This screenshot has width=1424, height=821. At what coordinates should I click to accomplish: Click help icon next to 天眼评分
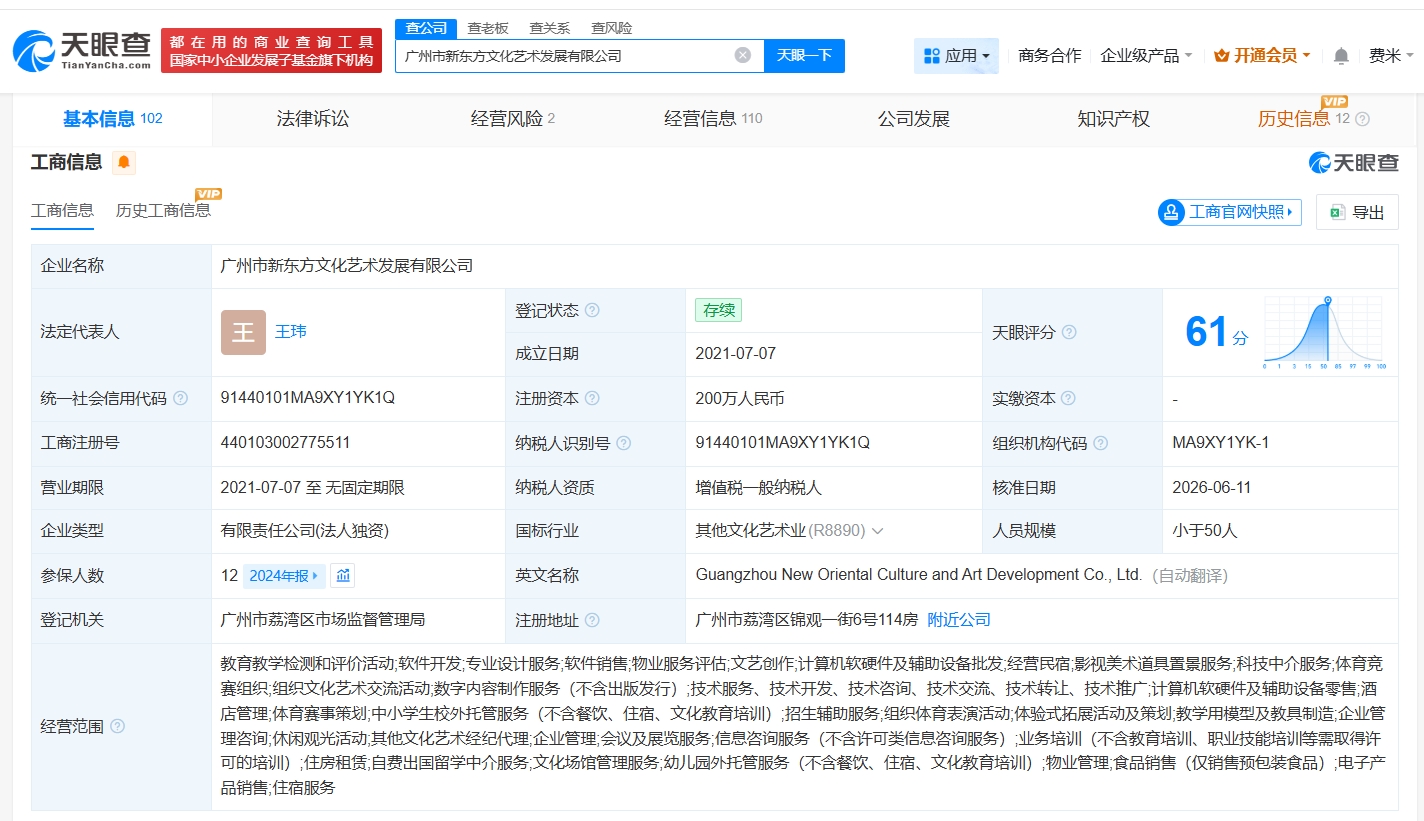[1069, 332]
